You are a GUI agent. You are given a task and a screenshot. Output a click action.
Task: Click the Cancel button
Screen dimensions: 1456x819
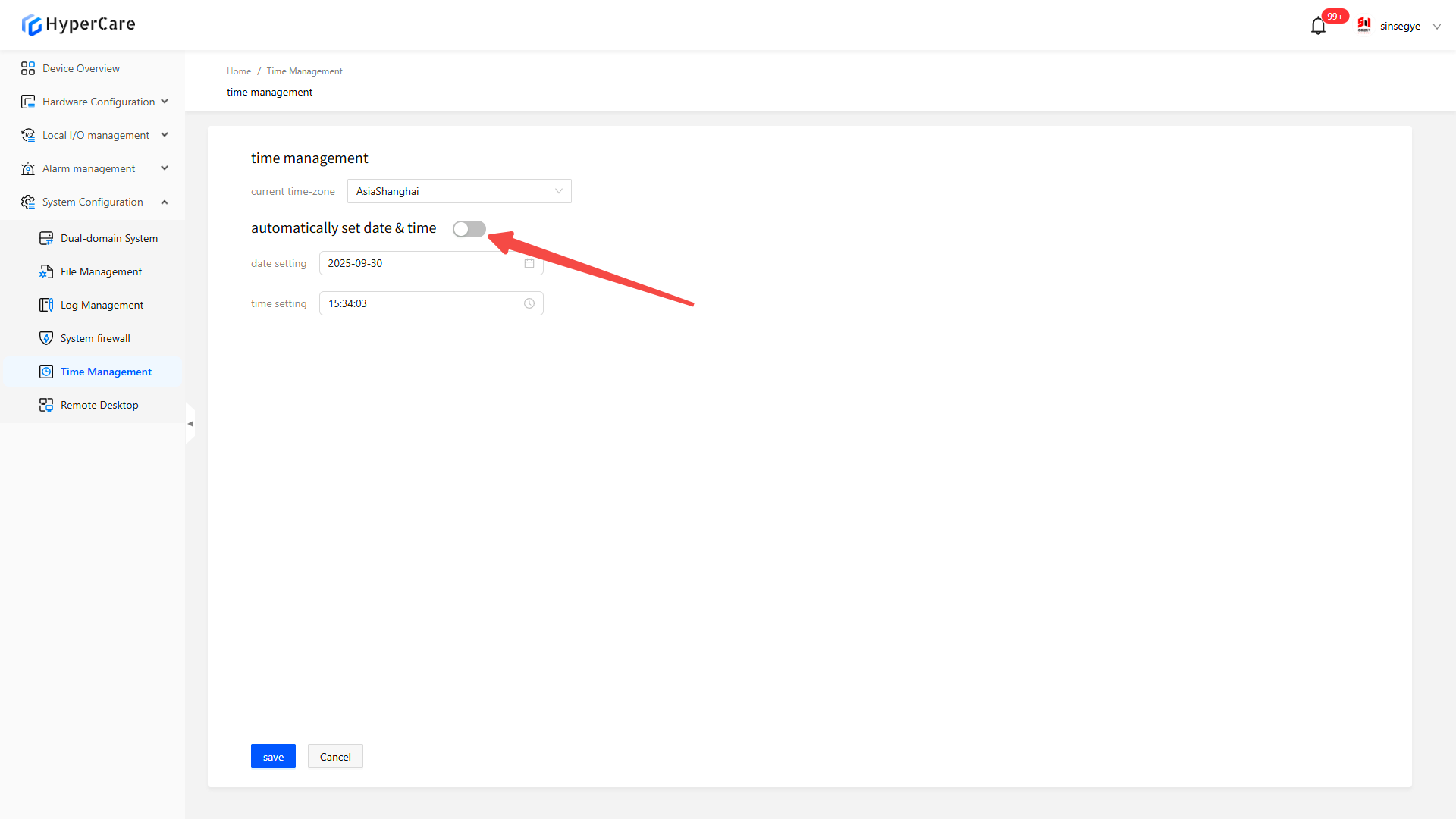pos(335,757)
